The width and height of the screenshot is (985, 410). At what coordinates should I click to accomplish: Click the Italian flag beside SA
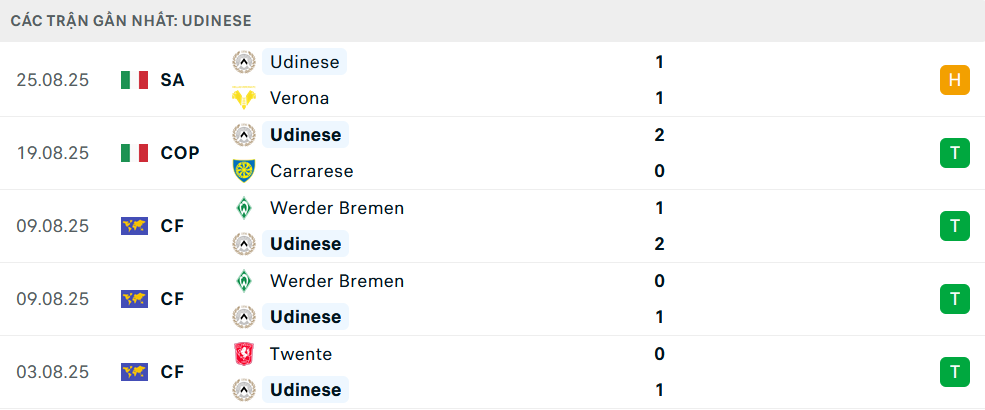pos(134,80)
